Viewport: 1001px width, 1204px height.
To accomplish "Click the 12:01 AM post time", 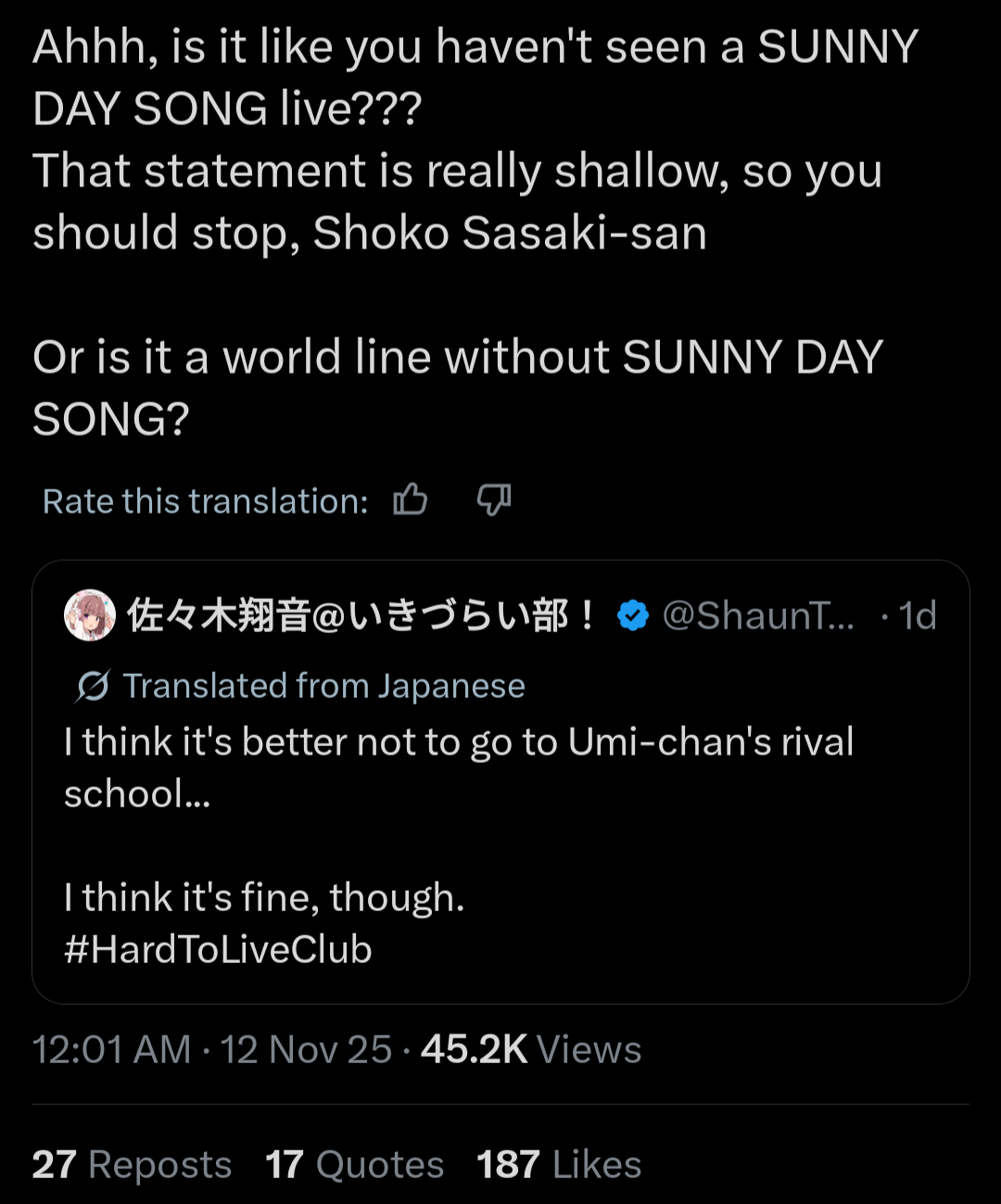I will click(111, 1049).
